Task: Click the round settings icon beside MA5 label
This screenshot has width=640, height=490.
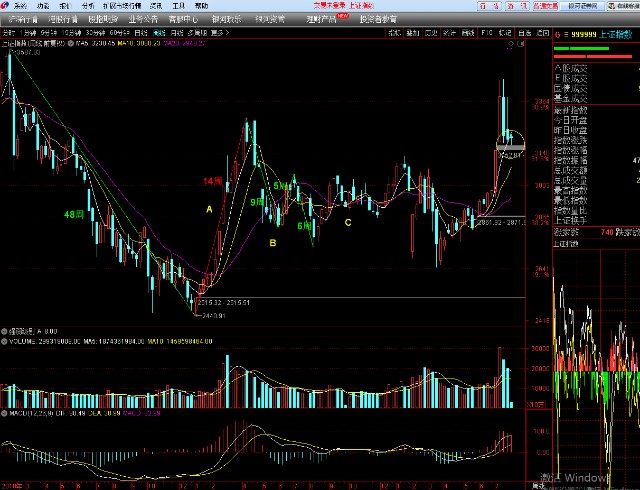Action: [71, 43]
